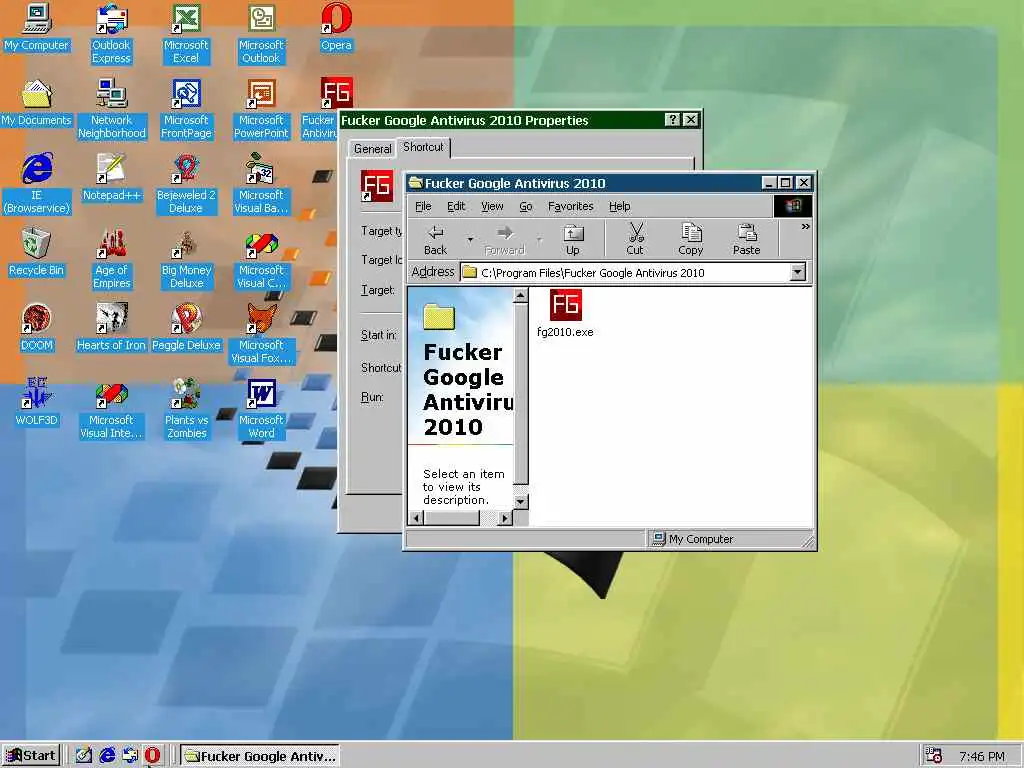Screen dimensions: 1024x768
Task: Expand the Back history dropdown arrow
Action: pyautogui.click(x=470, y=240)
